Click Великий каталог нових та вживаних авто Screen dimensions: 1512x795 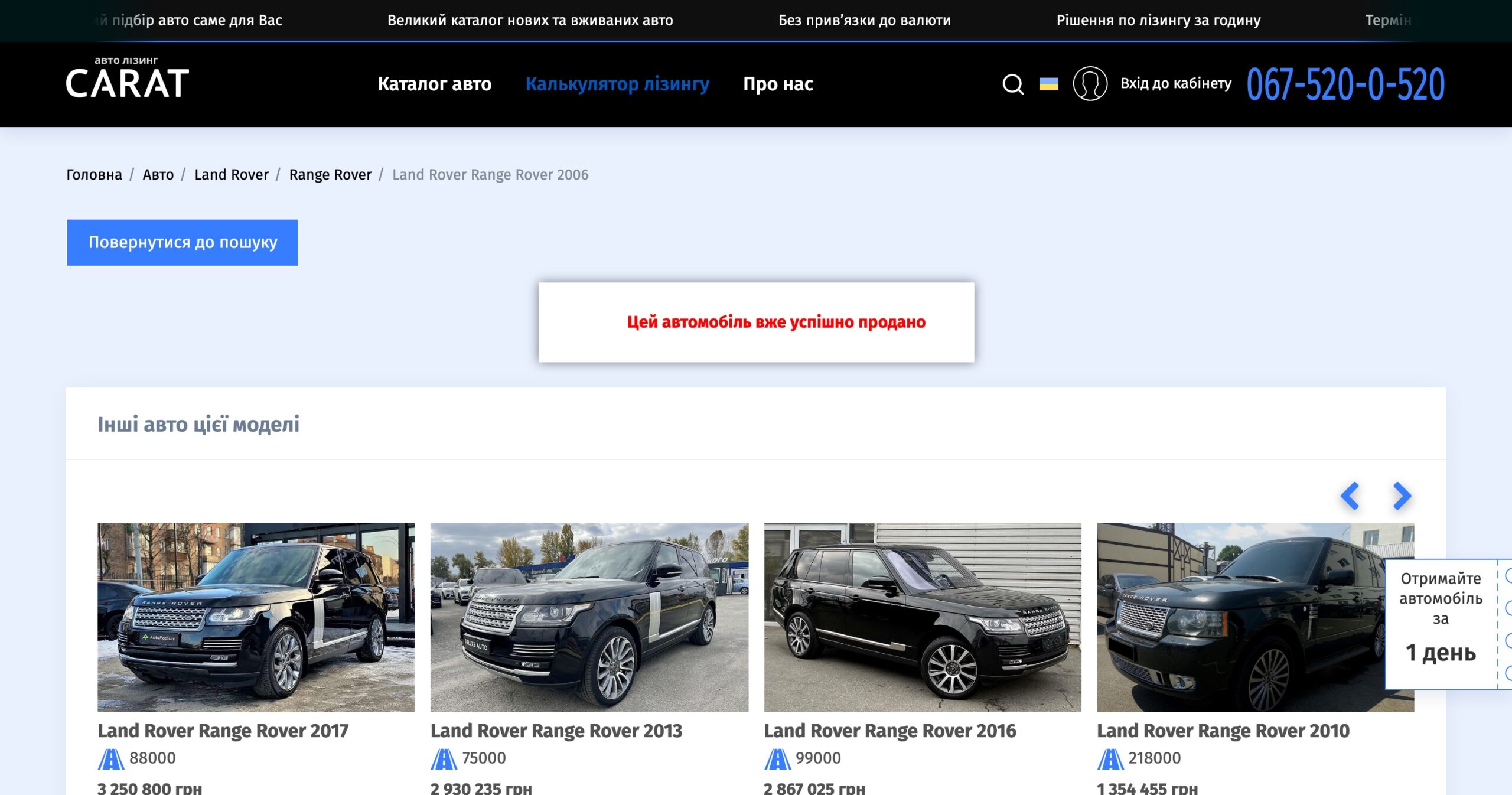click(x=530, y=20)
